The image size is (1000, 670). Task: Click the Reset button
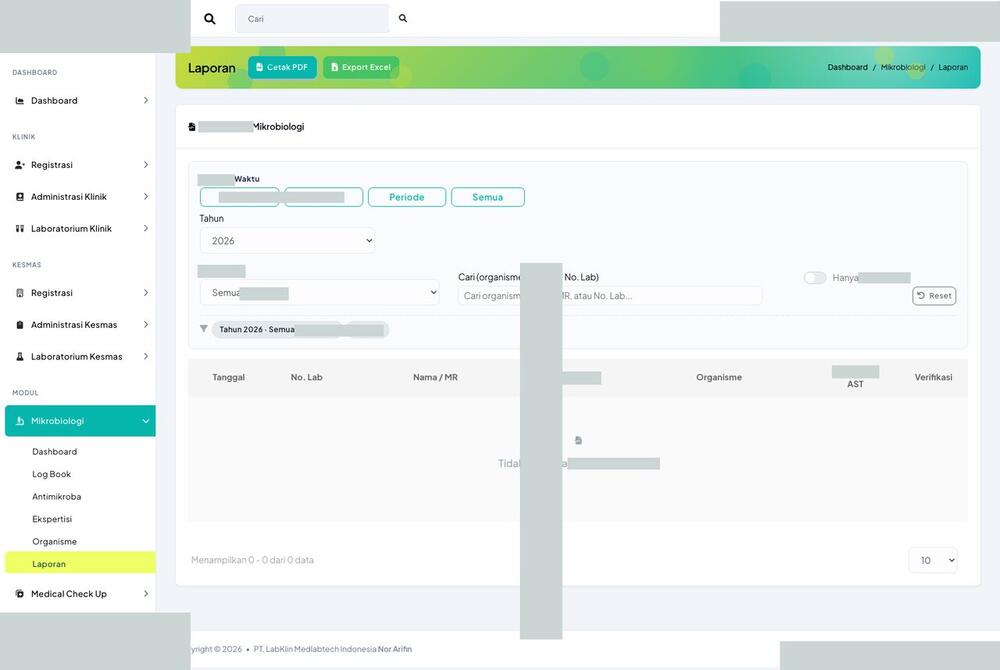(x=934, y=296)
